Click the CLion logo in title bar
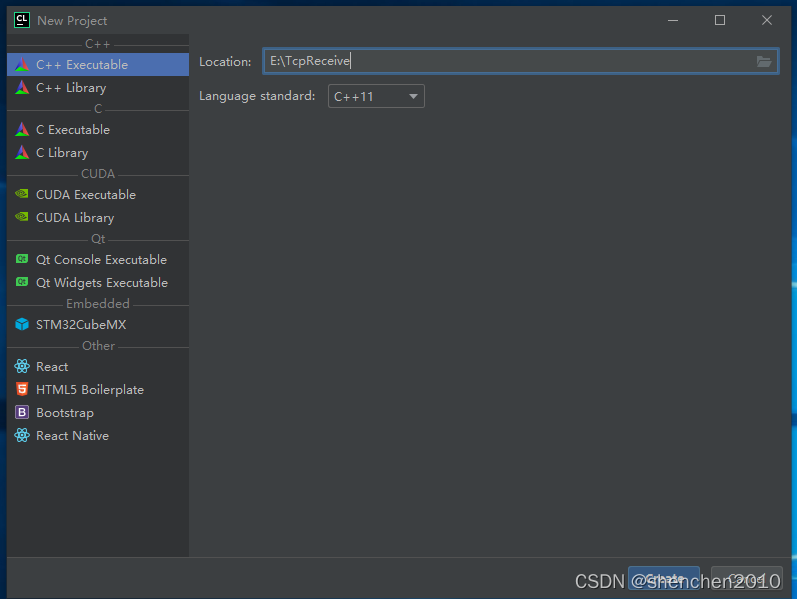797x599 pixels. (22, 20)
